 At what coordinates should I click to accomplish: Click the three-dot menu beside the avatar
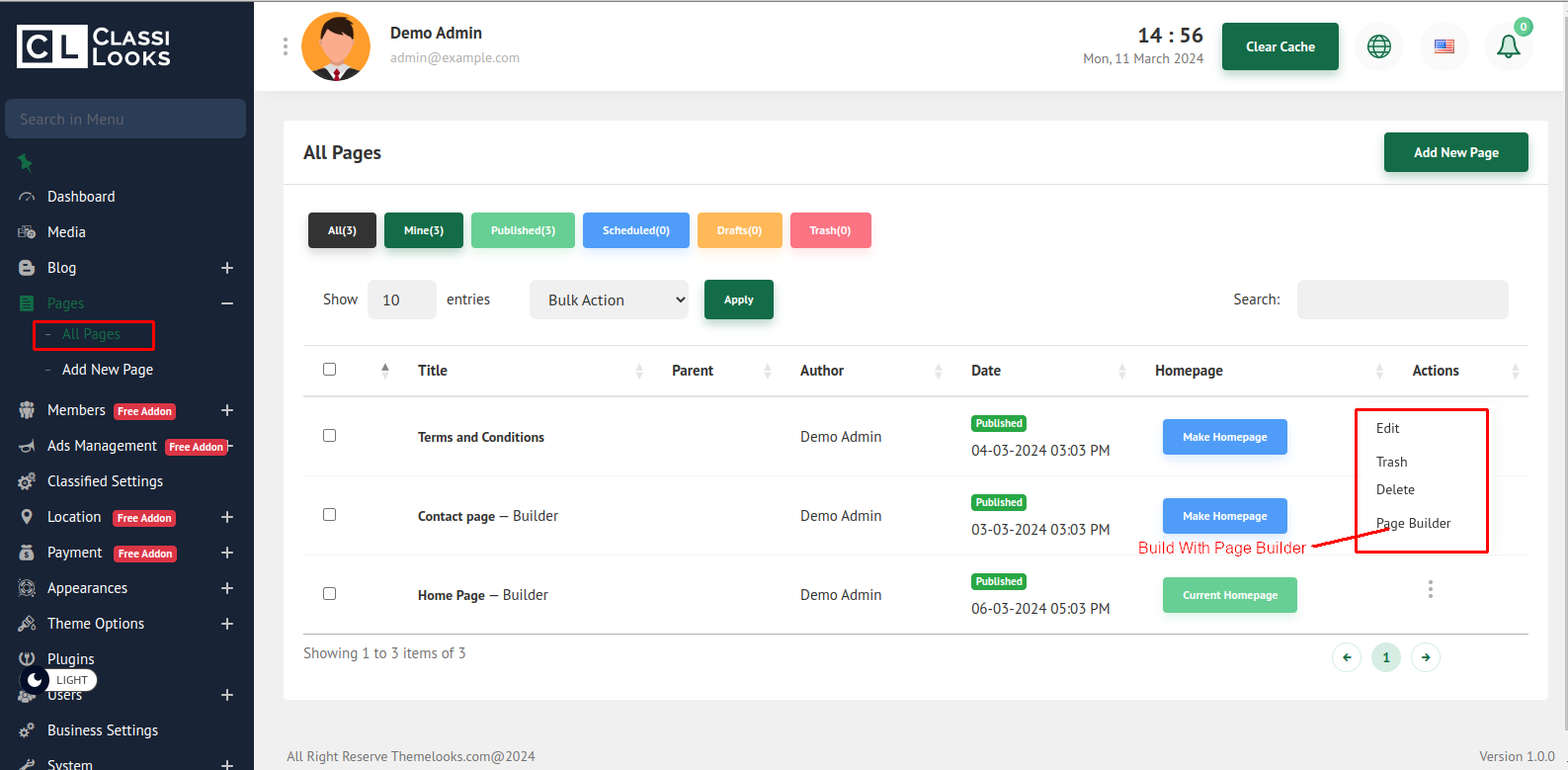(286, 46)
